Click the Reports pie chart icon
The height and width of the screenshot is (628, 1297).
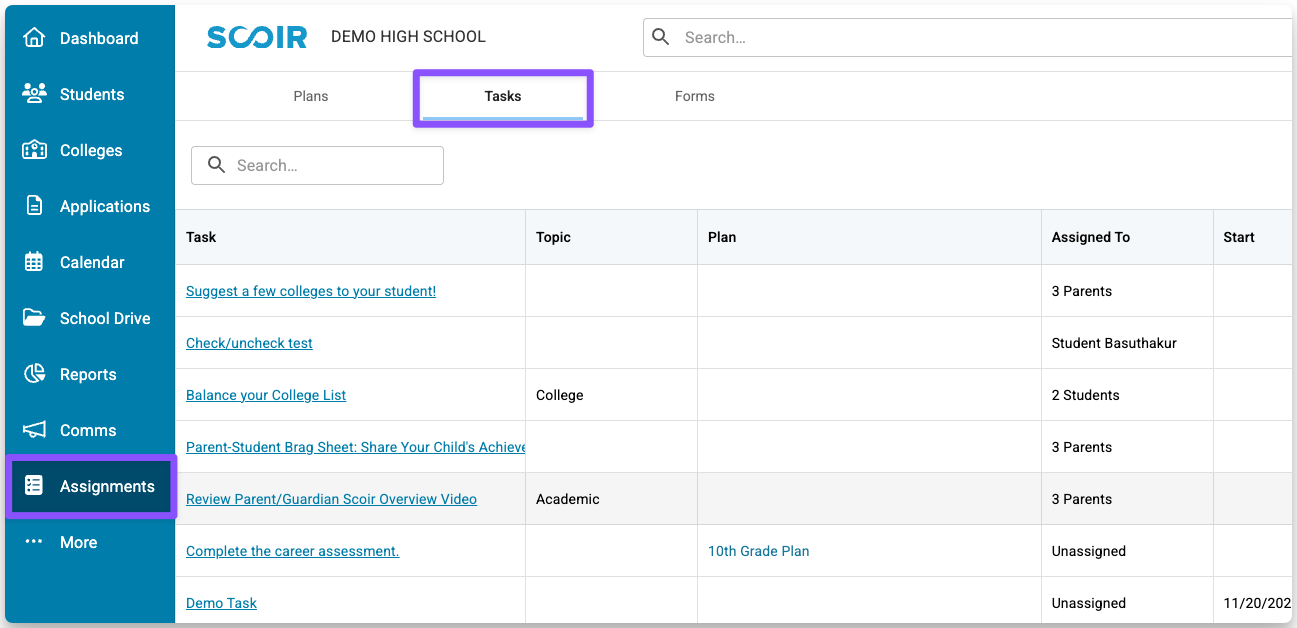(x=34, y=374)
